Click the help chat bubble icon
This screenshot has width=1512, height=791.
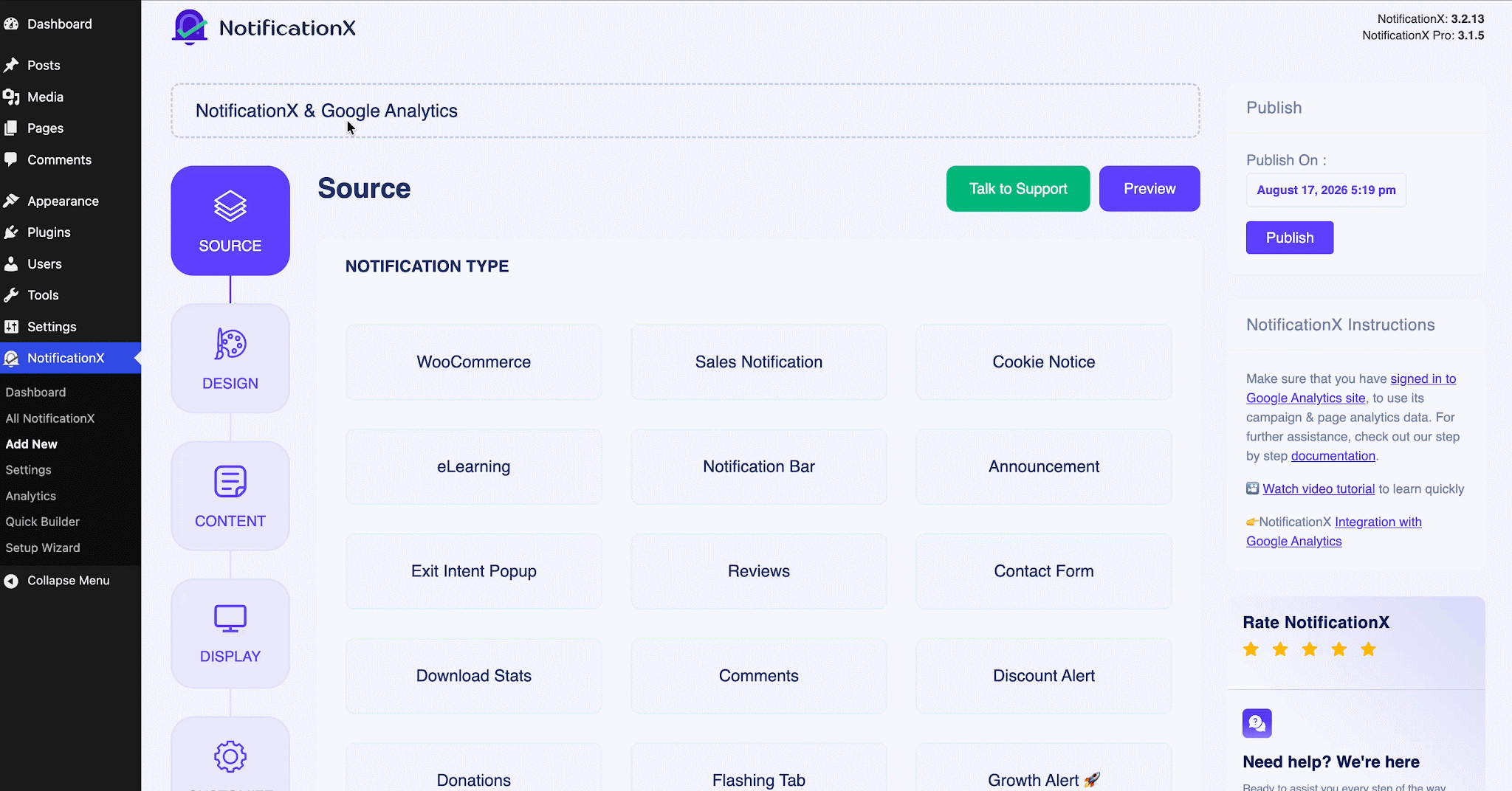tap(1257, 723)
